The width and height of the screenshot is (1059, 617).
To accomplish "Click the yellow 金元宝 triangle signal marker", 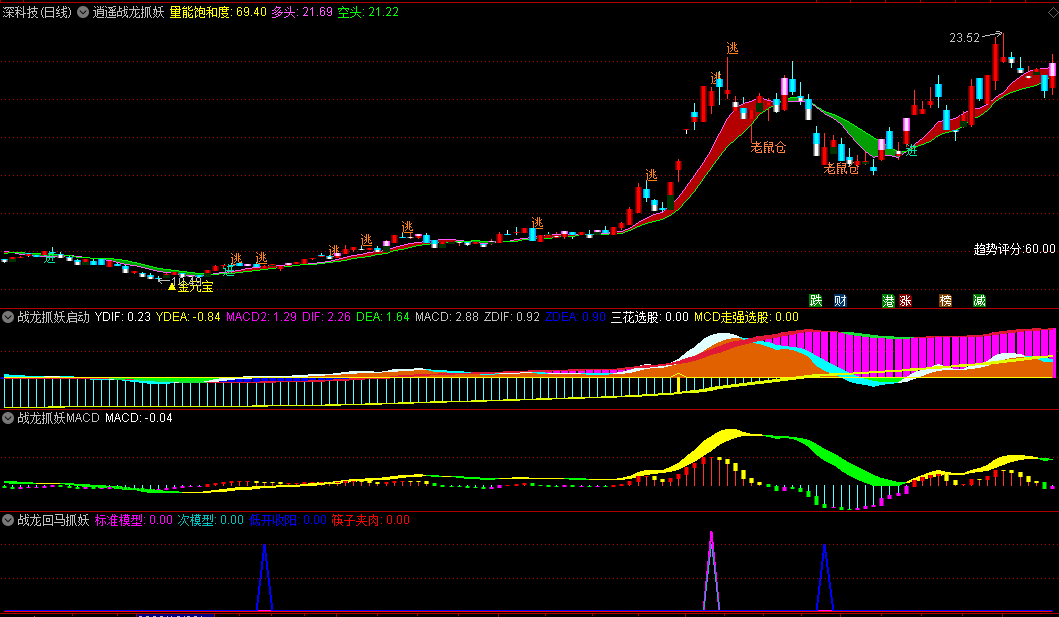I will click(172, 286).
